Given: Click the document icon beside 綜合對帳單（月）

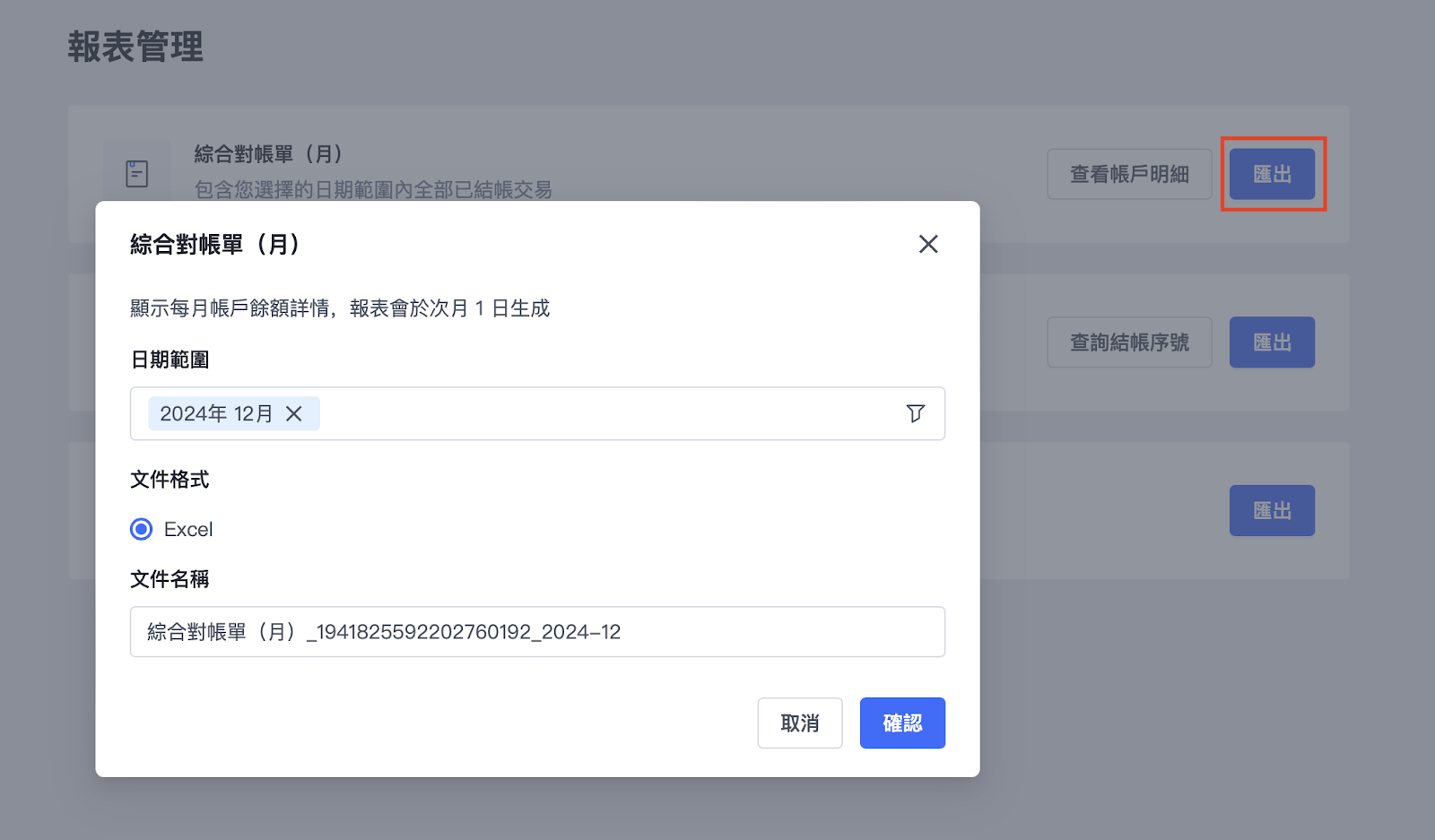Looking at the screenshot, I should point(137,173).
